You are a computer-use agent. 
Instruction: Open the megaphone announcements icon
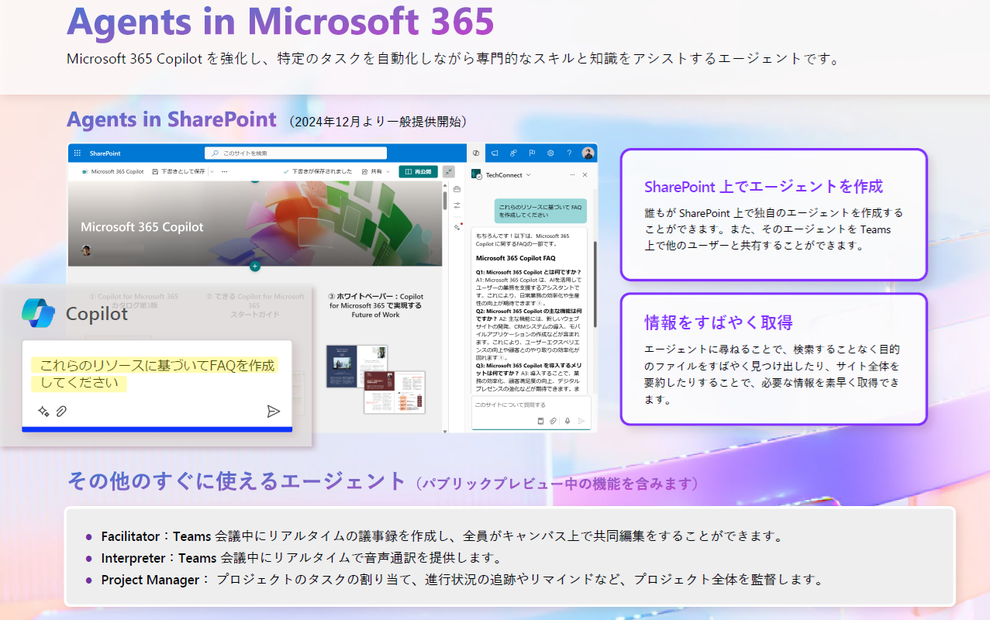(495, 153)
